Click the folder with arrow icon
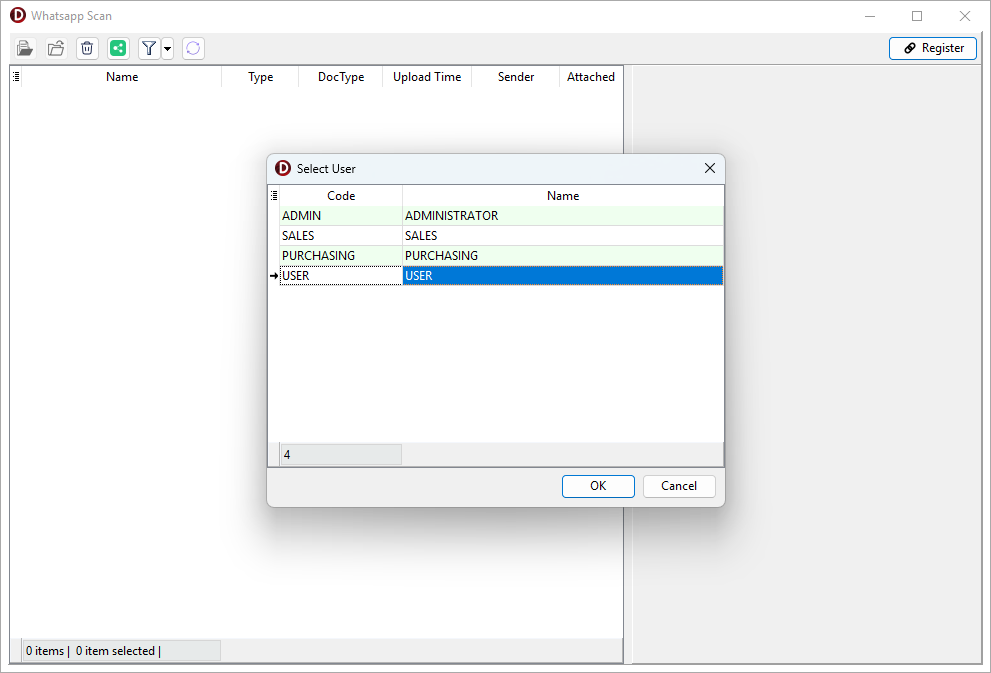The width and height of the screenshot is (991, 673). tap(56, 48)
